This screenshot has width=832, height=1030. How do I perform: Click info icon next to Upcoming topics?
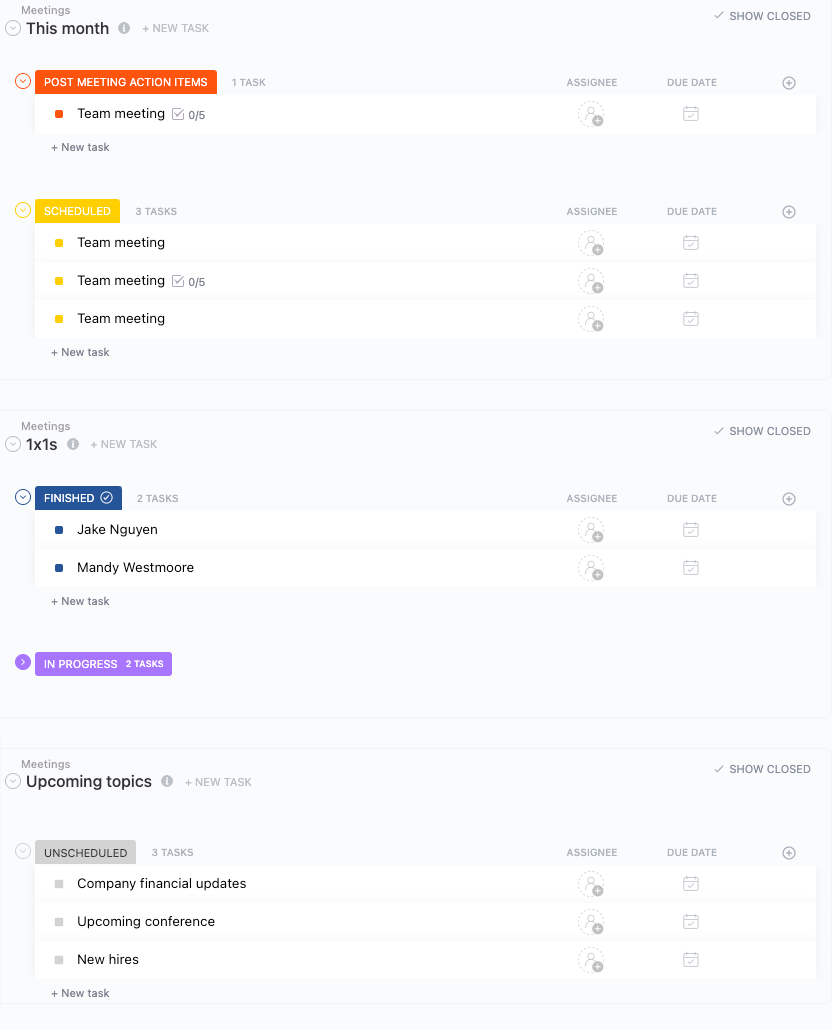(x=167, y=782)
